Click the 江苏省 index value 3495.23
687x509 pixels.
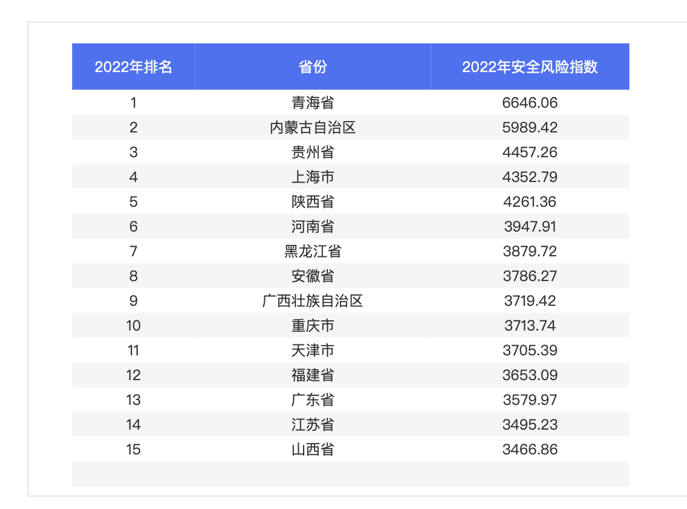click(529, 424)
